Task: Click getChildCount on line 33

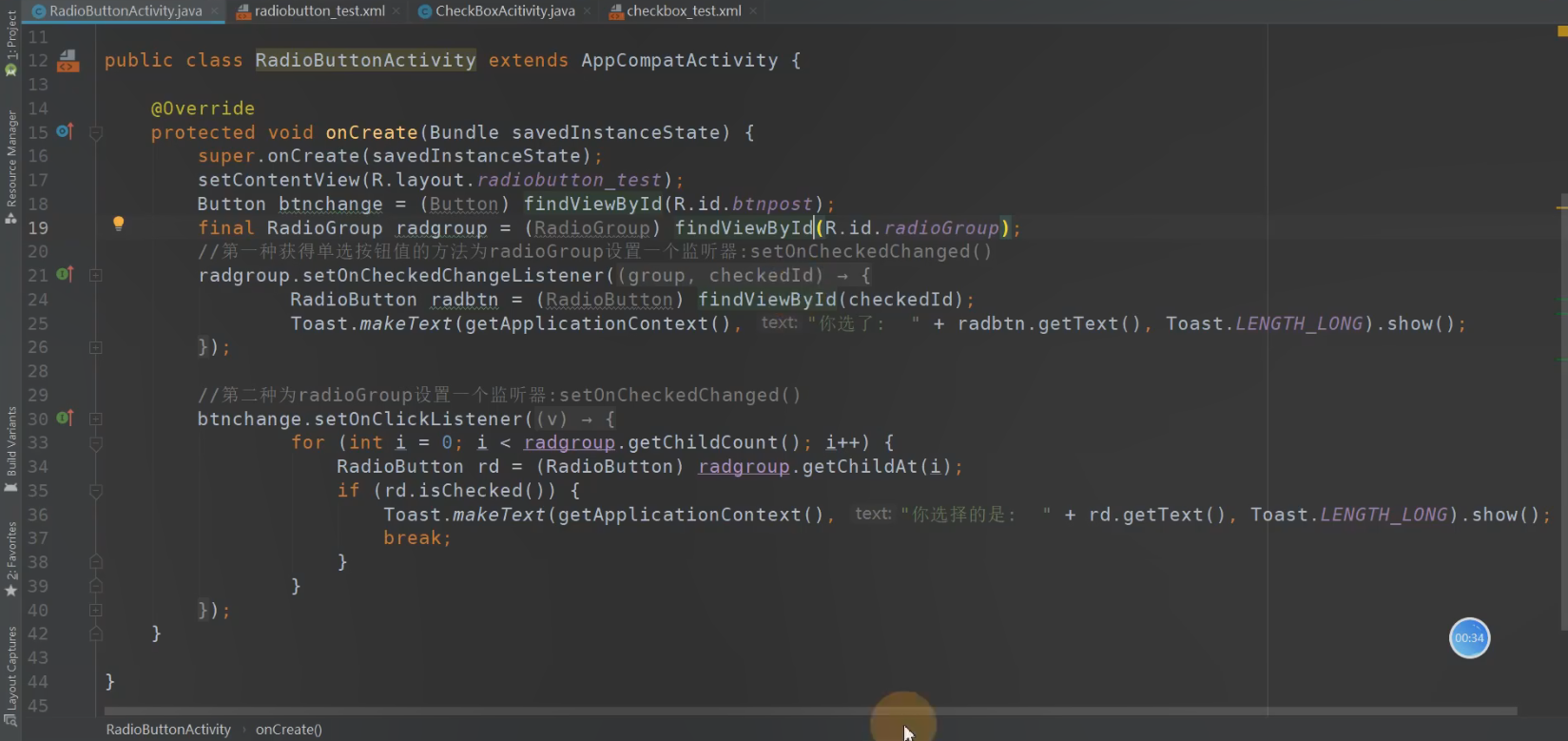Action: (x=703, y=442)
